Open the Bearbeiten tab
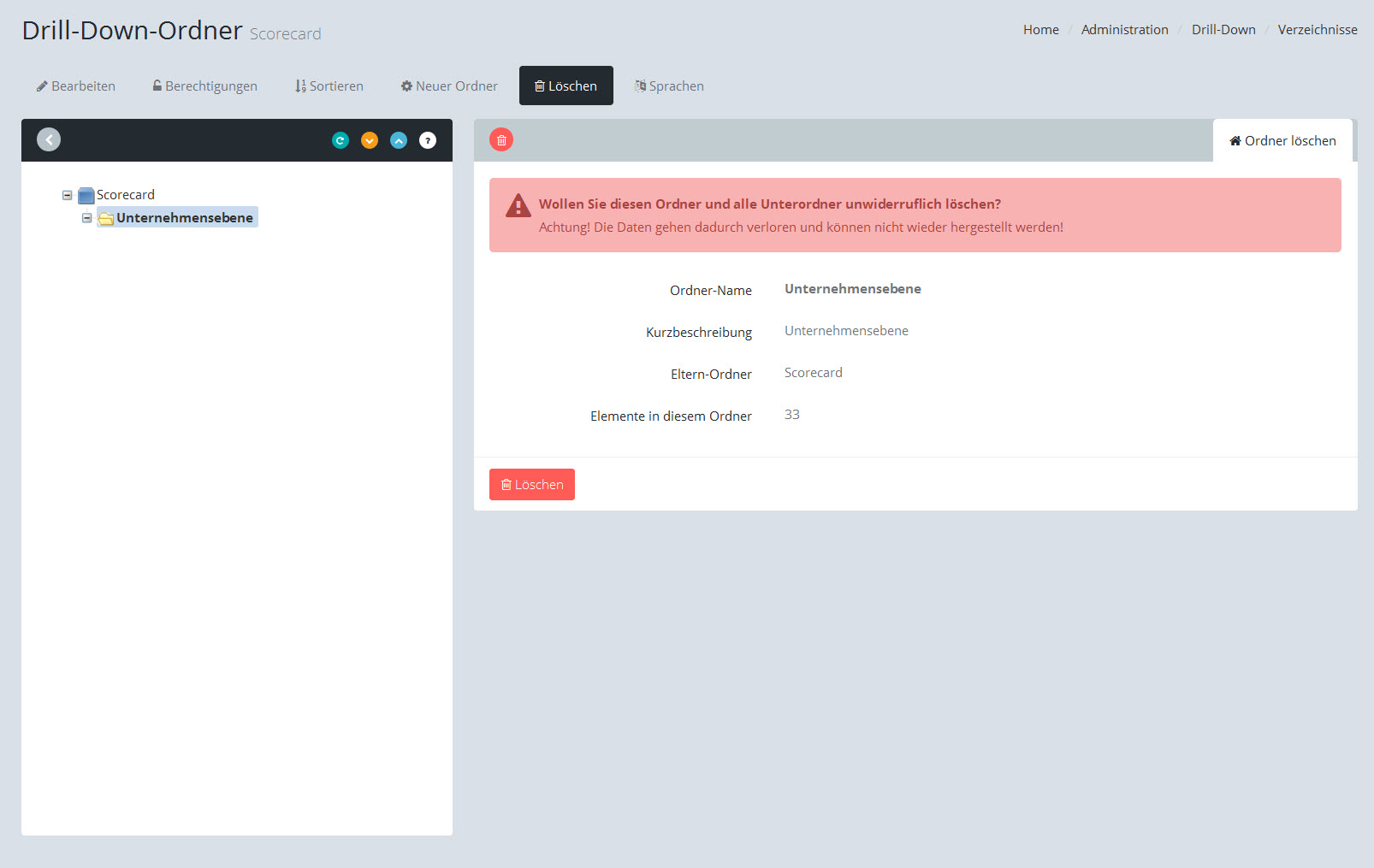Viewport: 1374px width, 868px height. coord(75,86)
